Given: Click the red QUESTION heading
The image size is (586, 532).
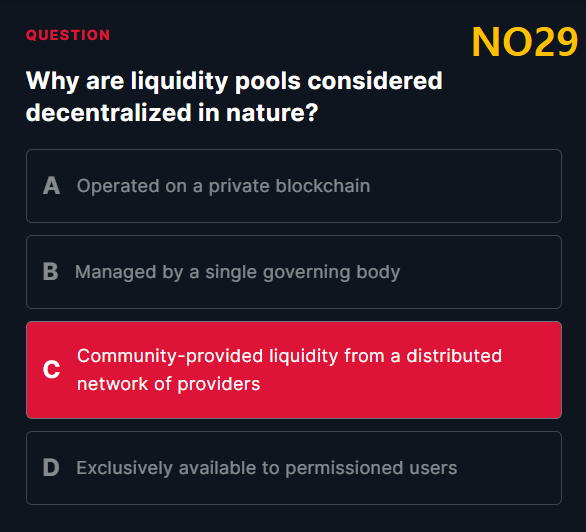Looking at the screenshot, I should point(68,35).
